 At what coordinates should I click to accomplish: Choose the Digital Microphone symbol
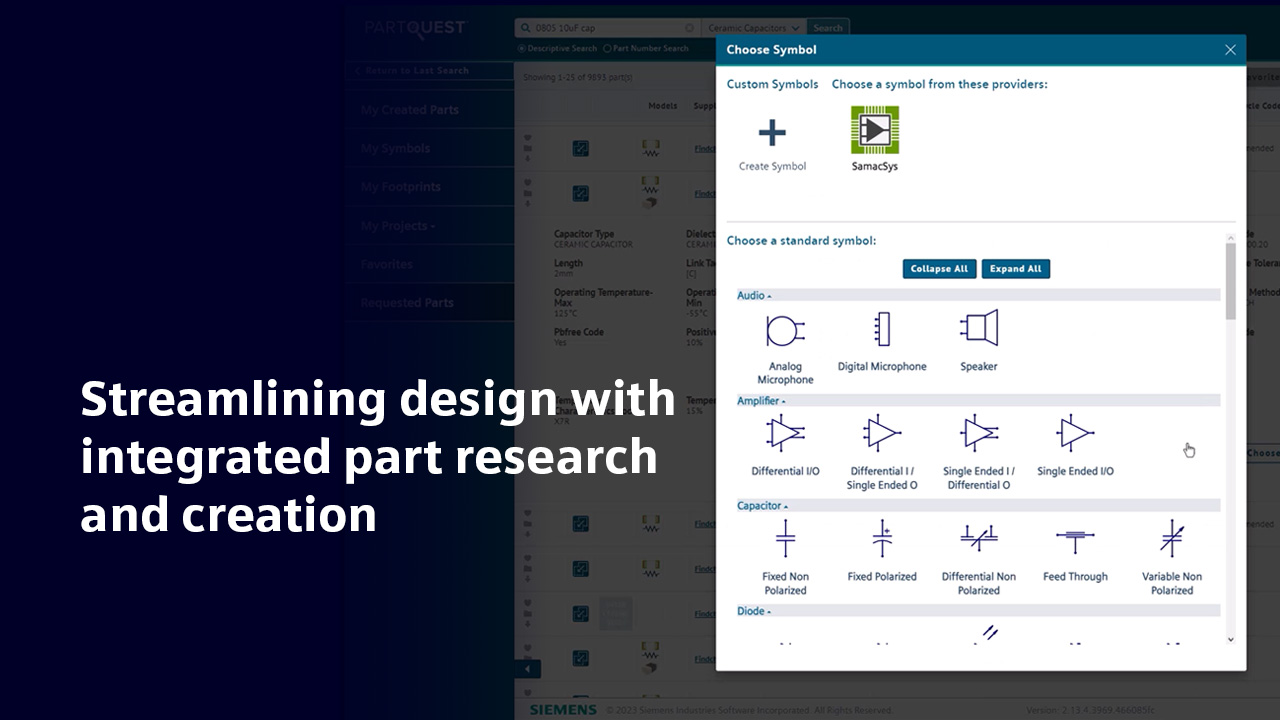[881, 329]
